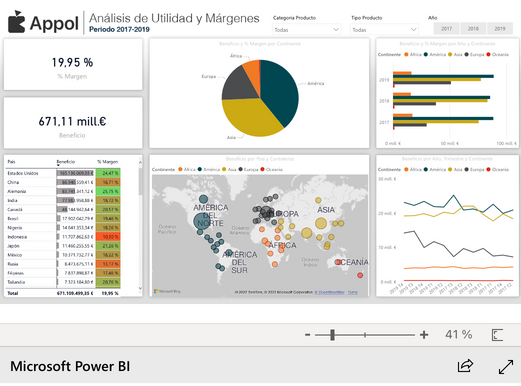Expand the Categoría Producto dropdown
The image size is (521, 386).
click(306, 30)
